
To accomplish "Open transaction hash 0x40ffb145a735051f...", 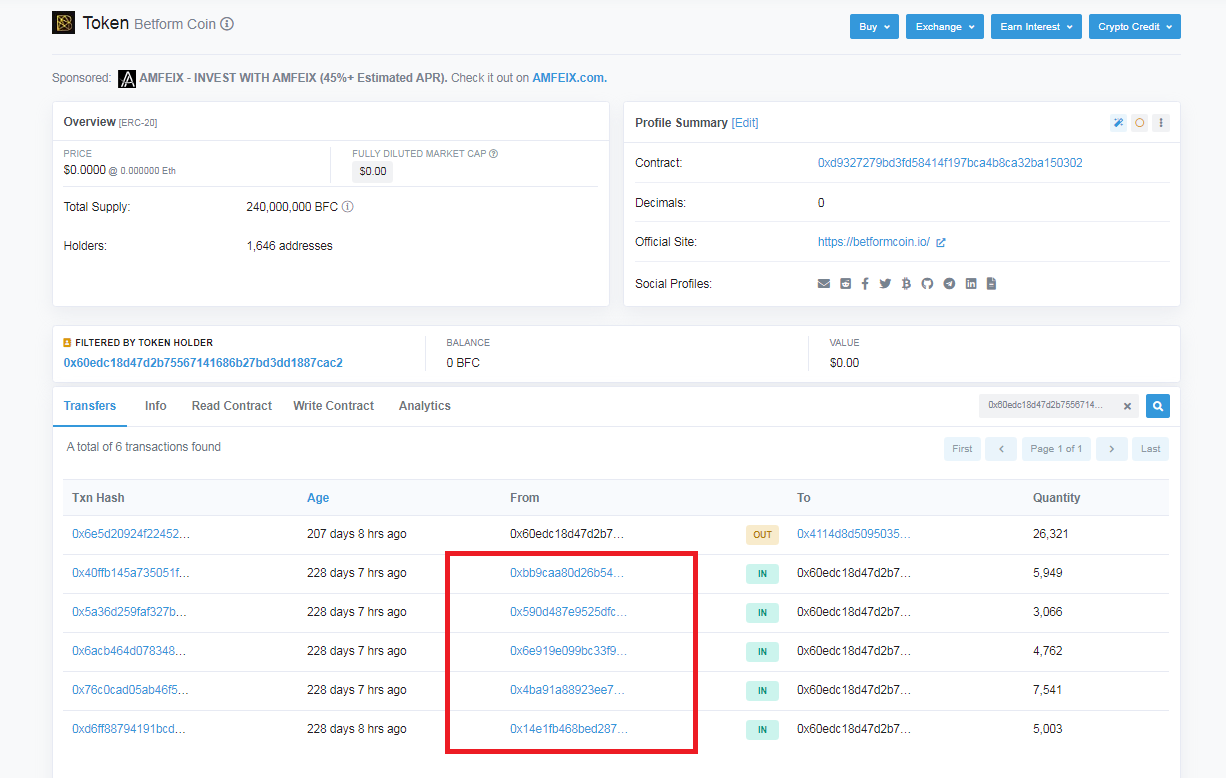I will [130, 573].
